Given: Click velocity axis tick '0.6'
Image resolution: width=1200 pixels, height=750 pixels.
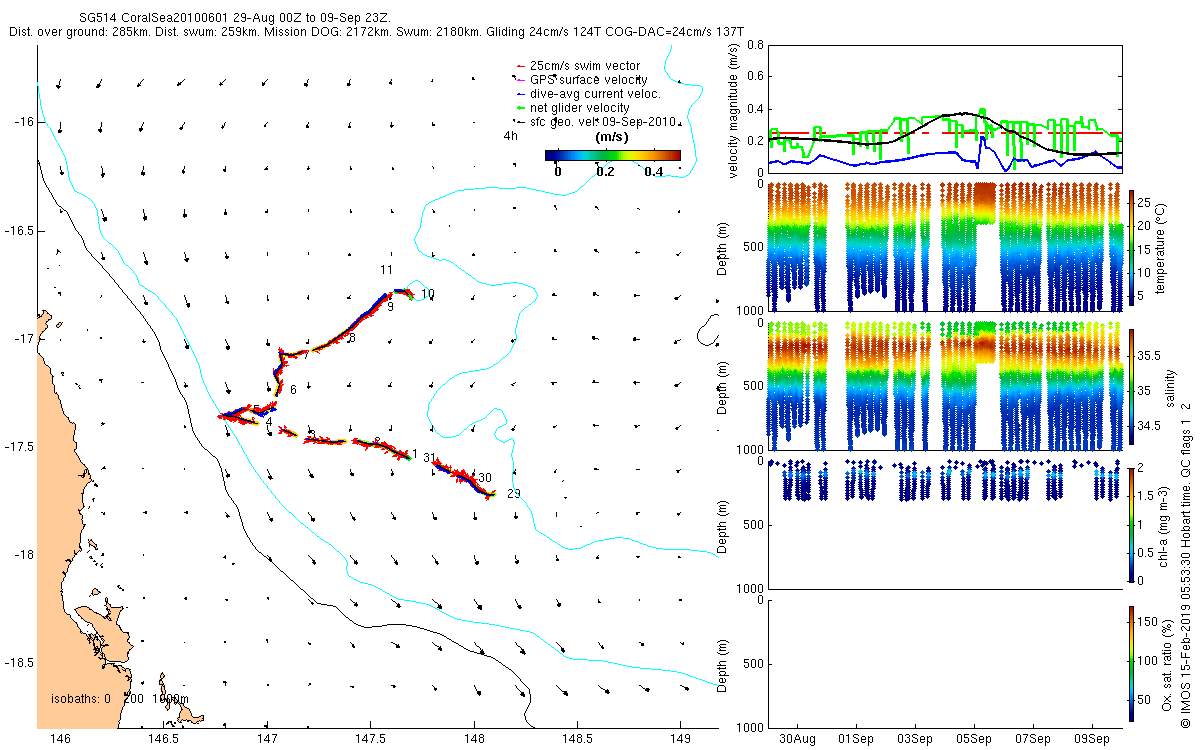Looking at the screenshot, I should (755, 77).
